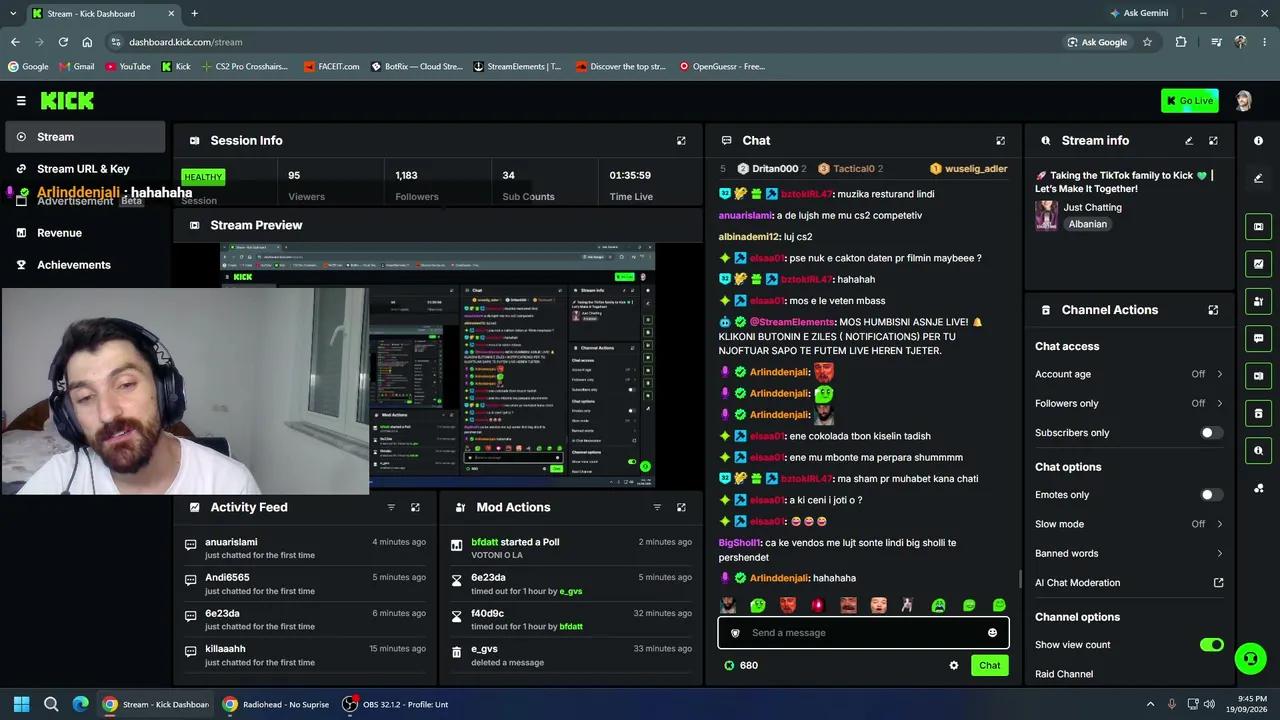This screenshot has height=720, width=1280.
Task: Toggle Subscribers only chat
Action: coord(1211,433)
